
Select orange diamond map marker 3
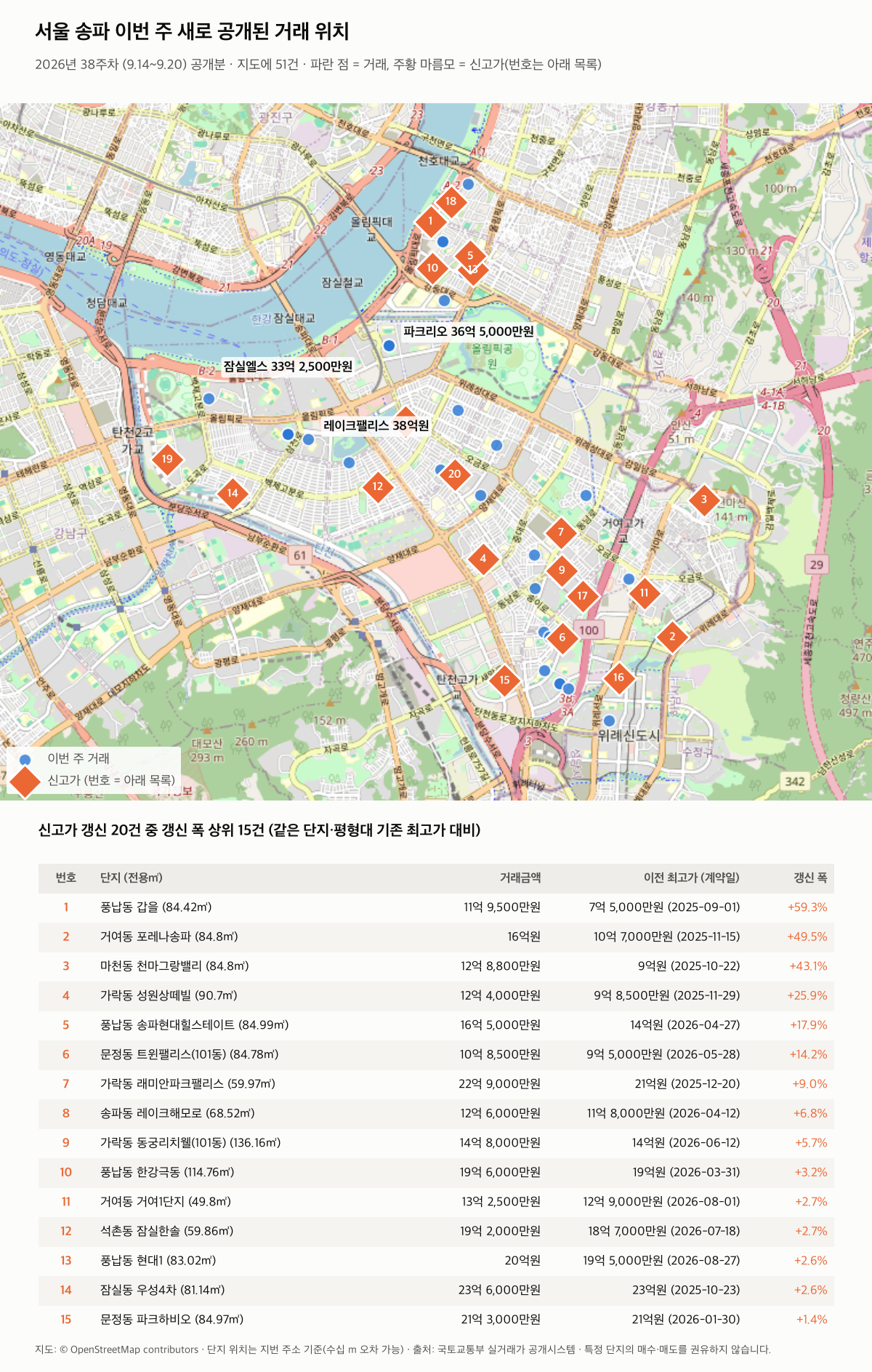[703, 500]
